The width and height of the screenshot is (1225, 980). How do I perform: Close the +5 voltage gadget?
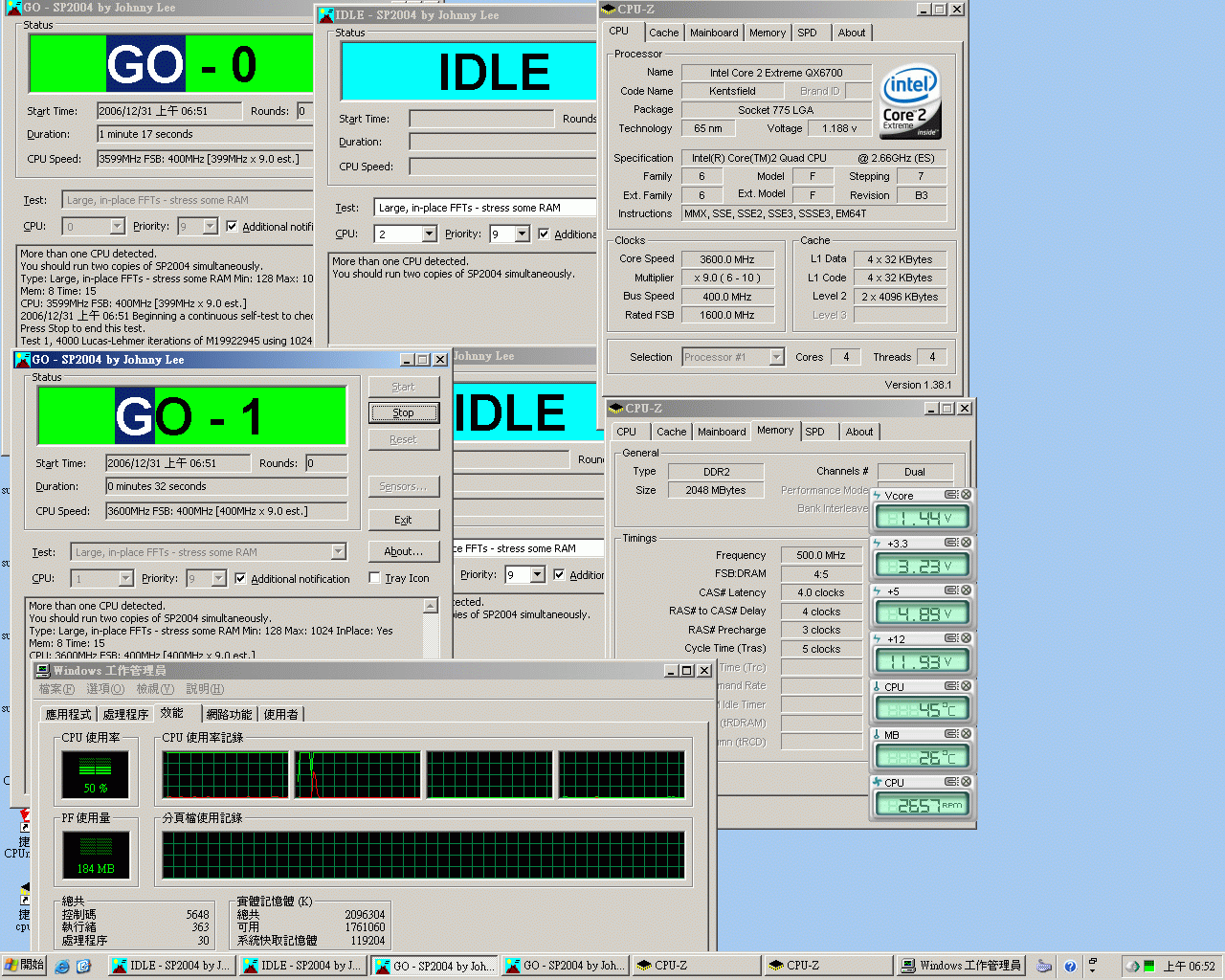[x=966, y=590]
